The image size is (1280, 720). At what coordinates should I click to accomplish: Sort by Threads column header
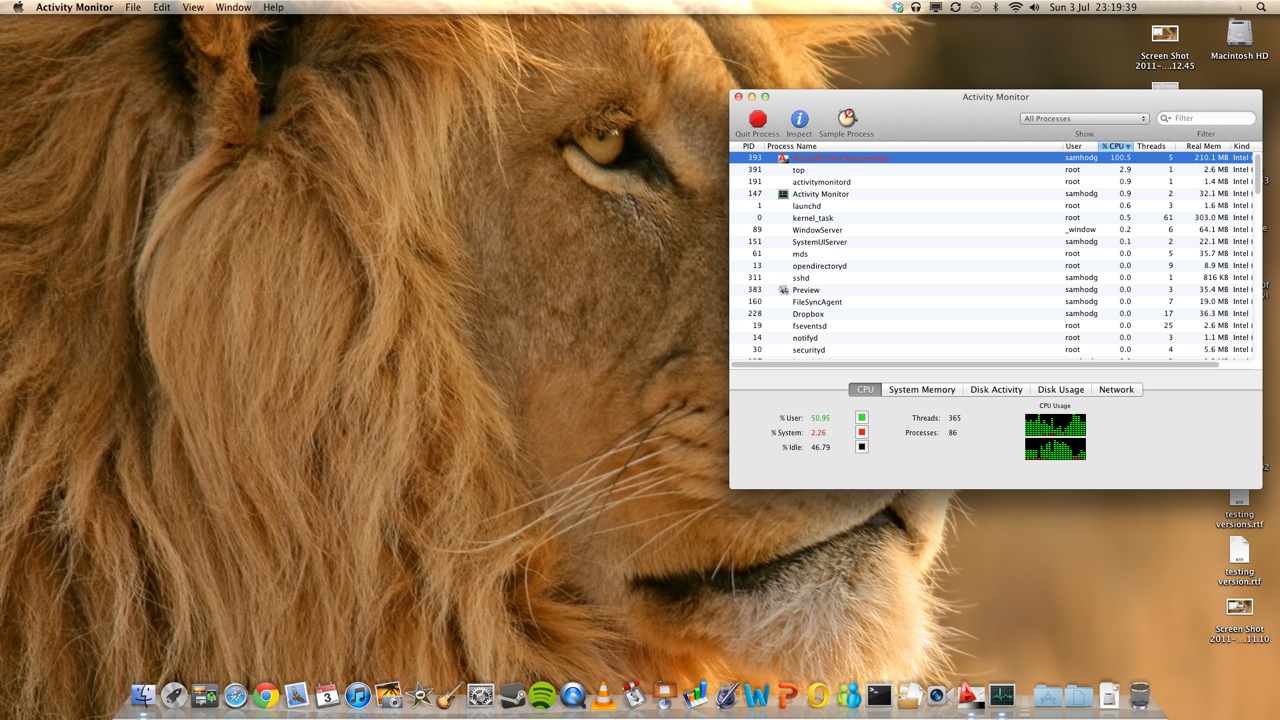coord(1154,146)
